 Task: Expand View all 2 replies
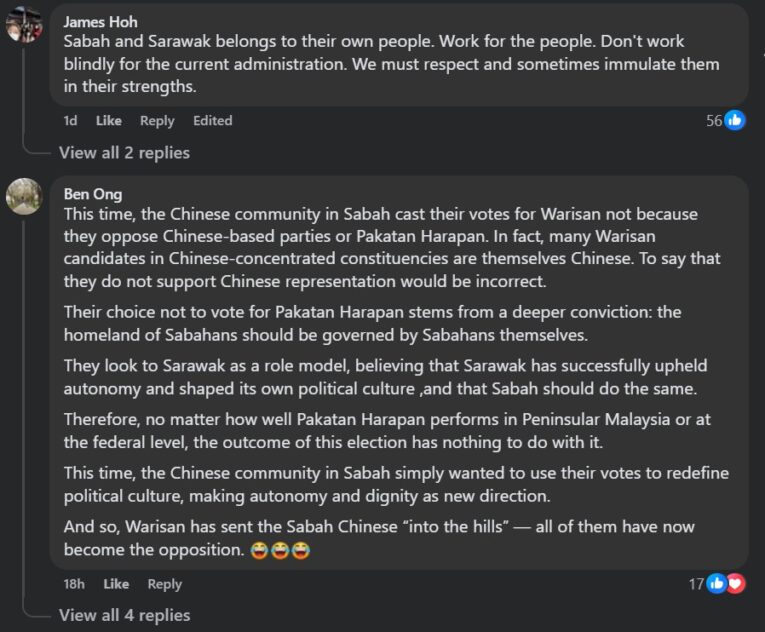(x=124, y=153)
